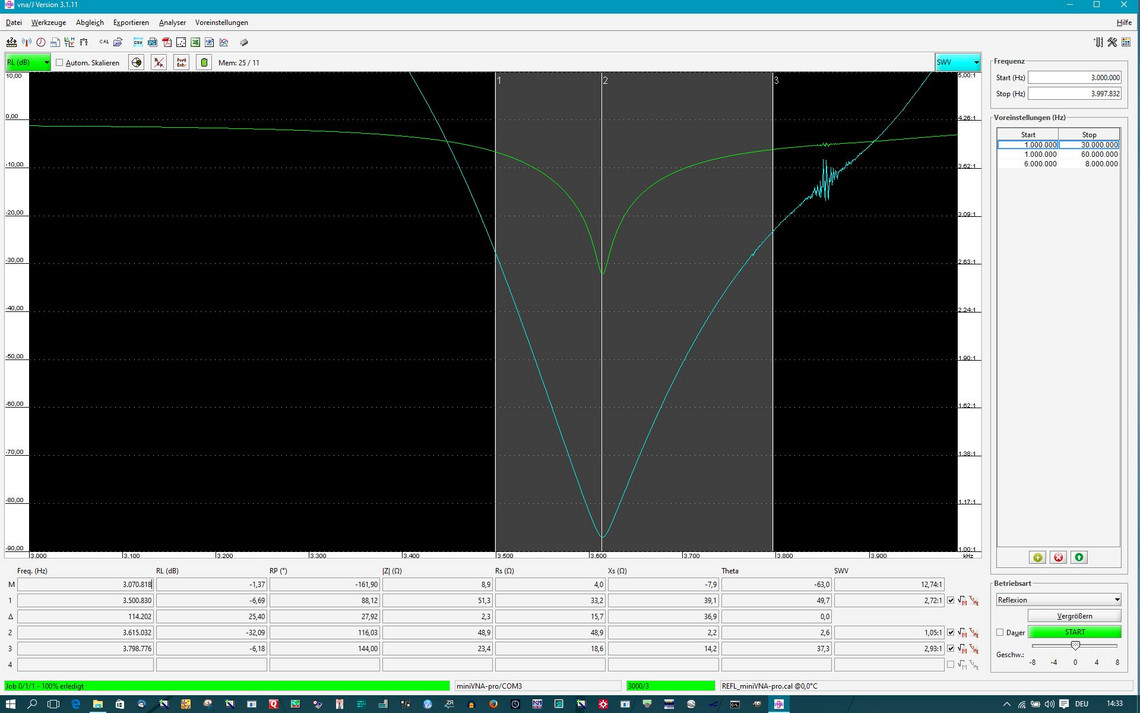Click marker 2 line in the graph

(x=601, y=313)
